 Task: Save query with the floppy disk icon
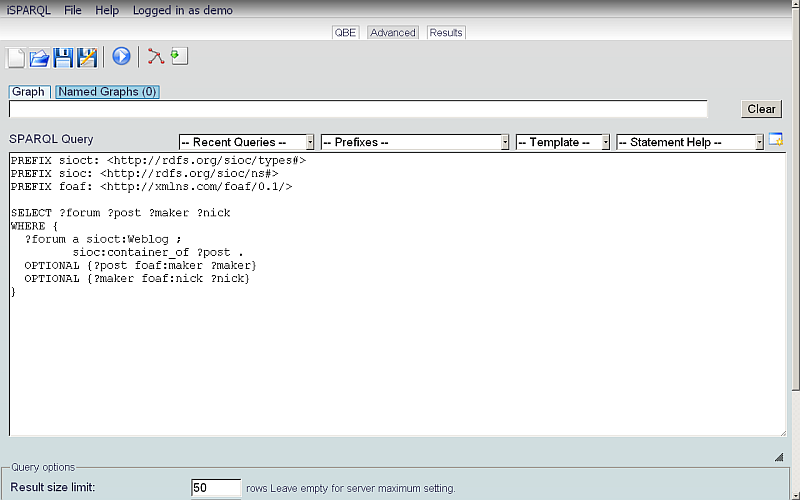click(x=63, y=57)
